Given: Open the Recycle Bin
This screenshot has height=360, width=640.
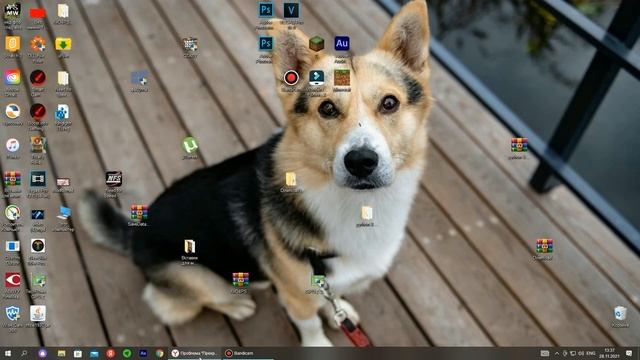Looking at the screenshot, I should point(620,313).
